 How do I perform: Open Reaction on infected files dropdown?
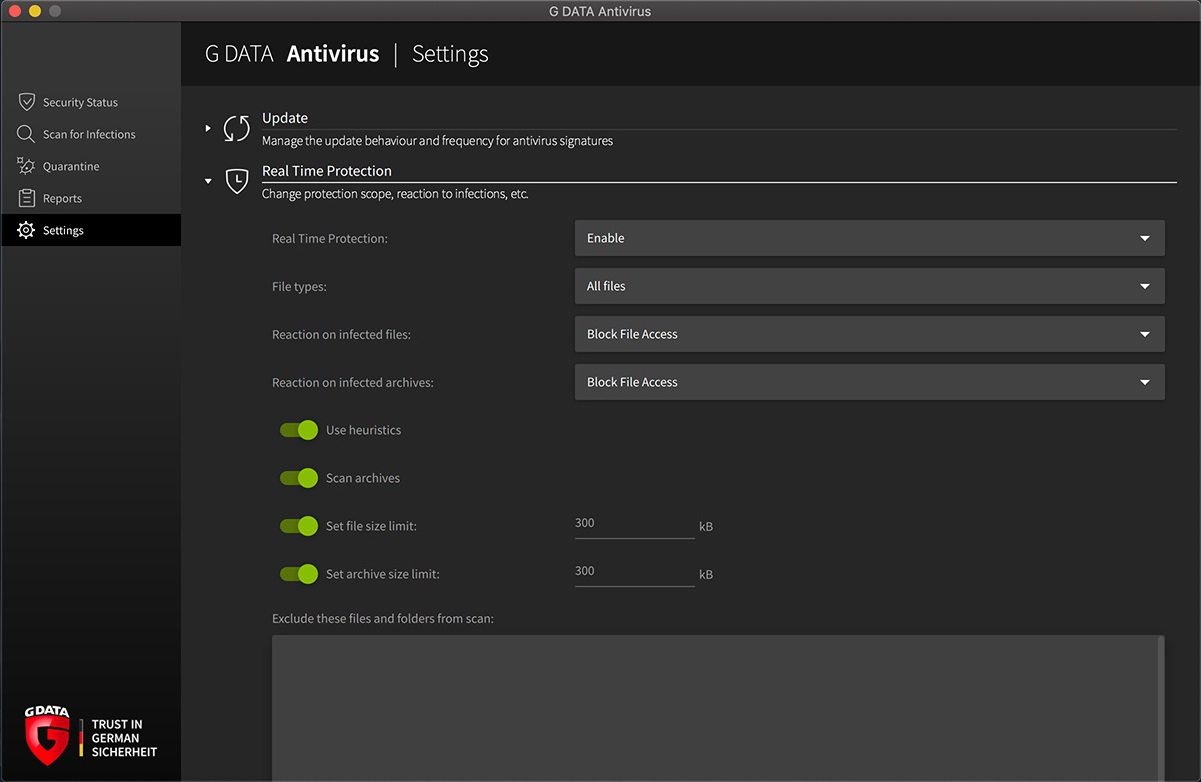pyautogui.click(x=869, y=334)
